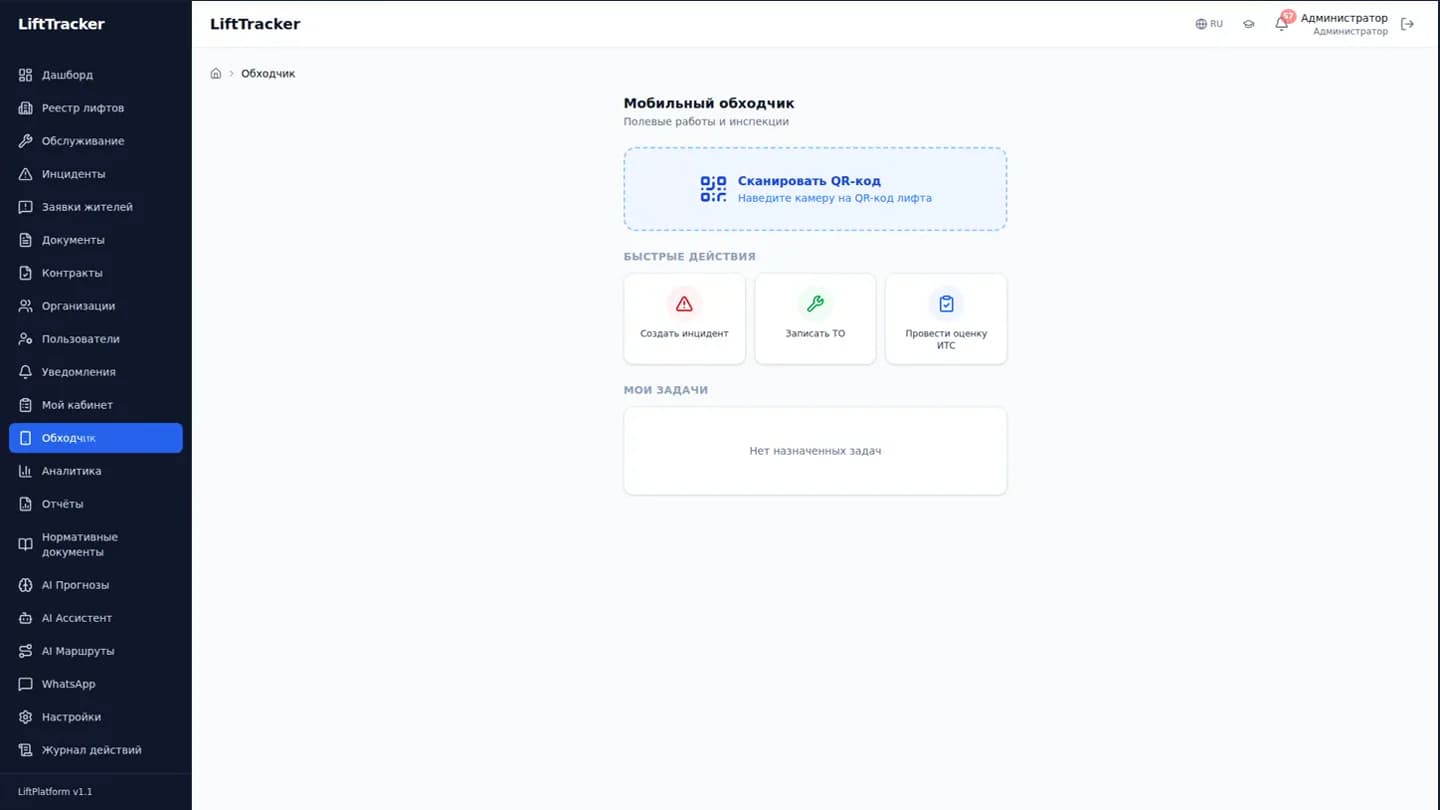Click the red warning triangle incident icon

[x=684, y=304]
